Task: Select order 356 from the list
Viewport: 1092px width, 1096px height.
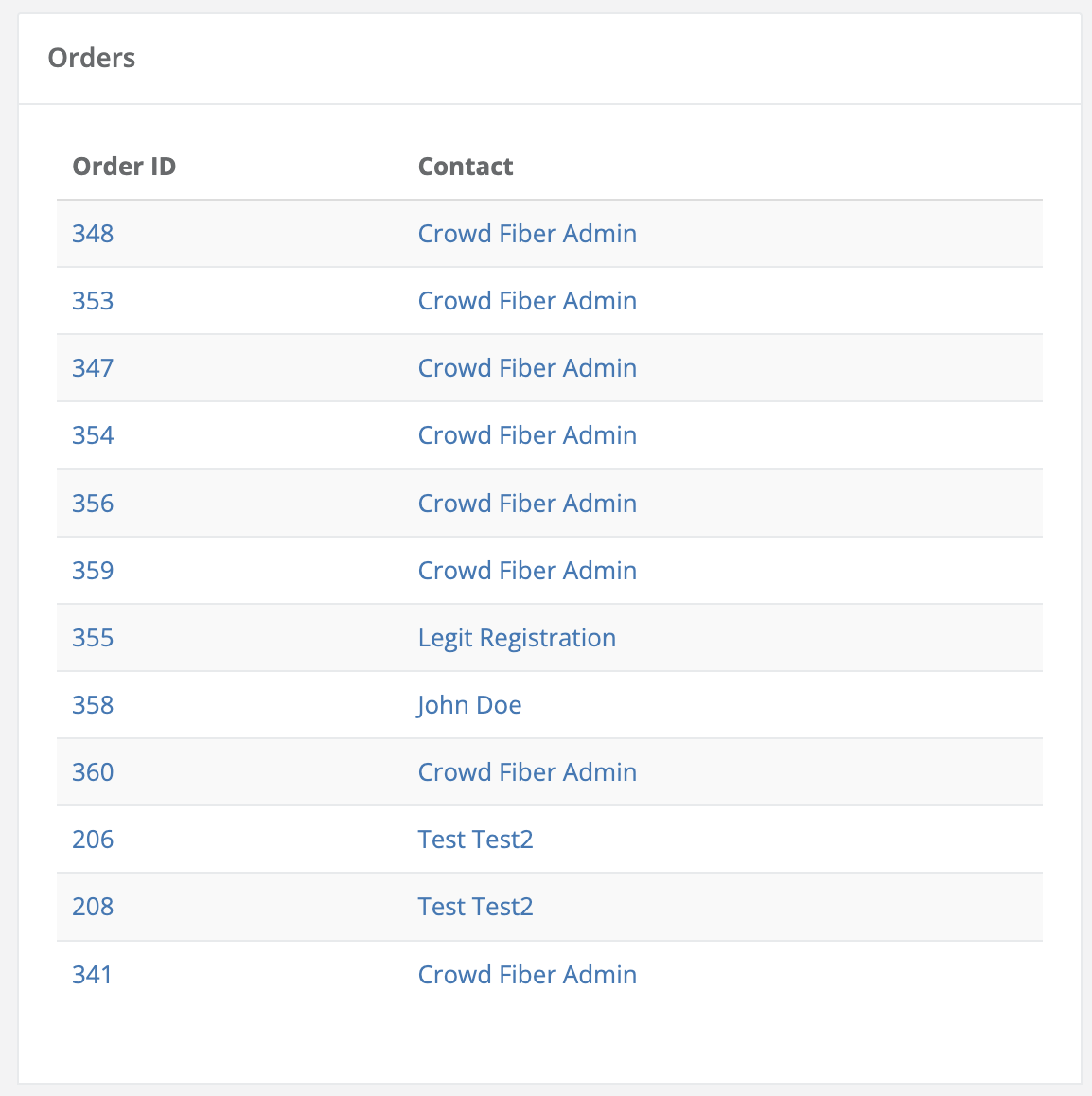Action: click(92, 504)
